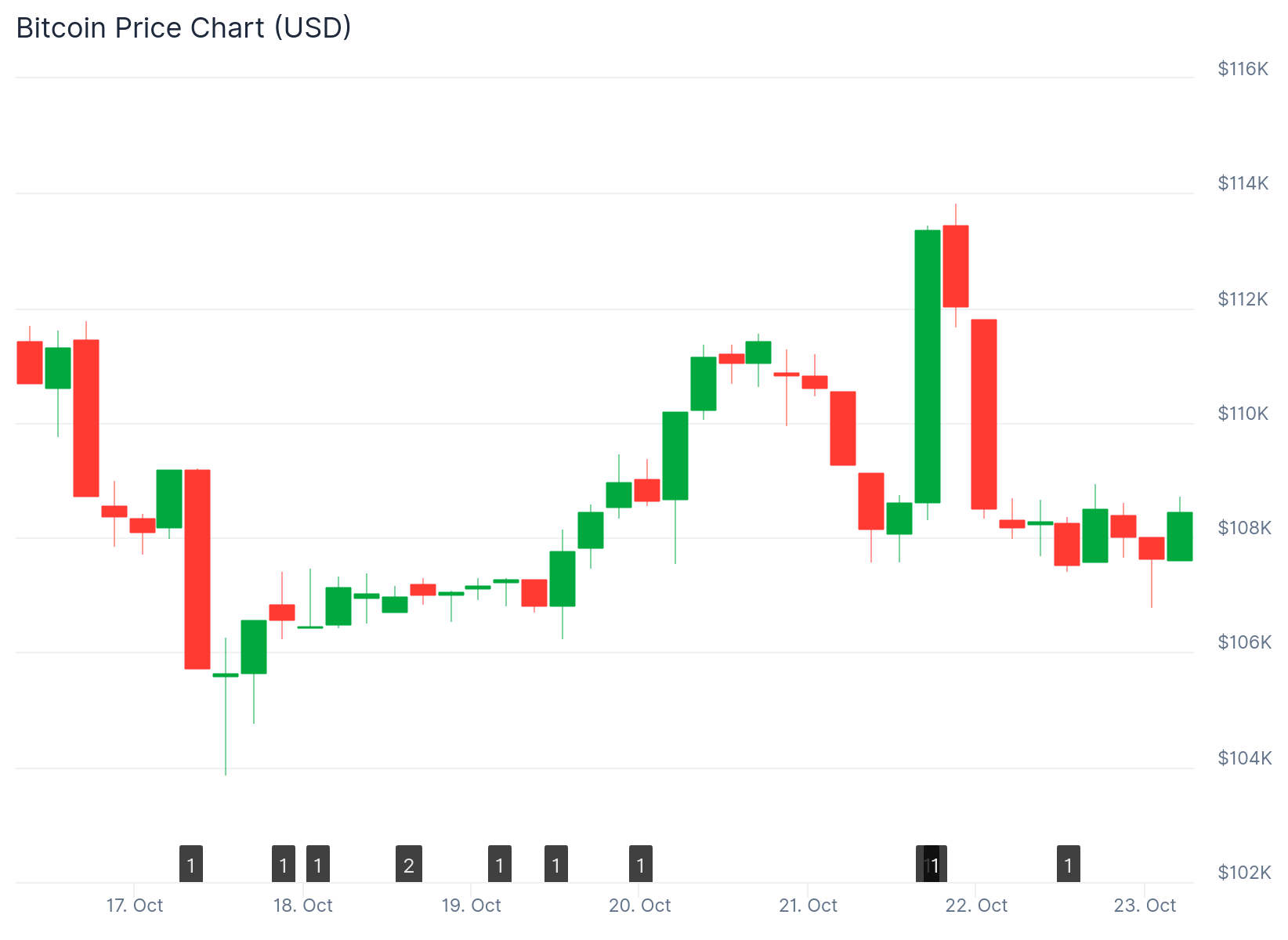Screen dimensions: 1288x940
Task: Click the event marker above 20. Oct
Action: tap(641, 864)
